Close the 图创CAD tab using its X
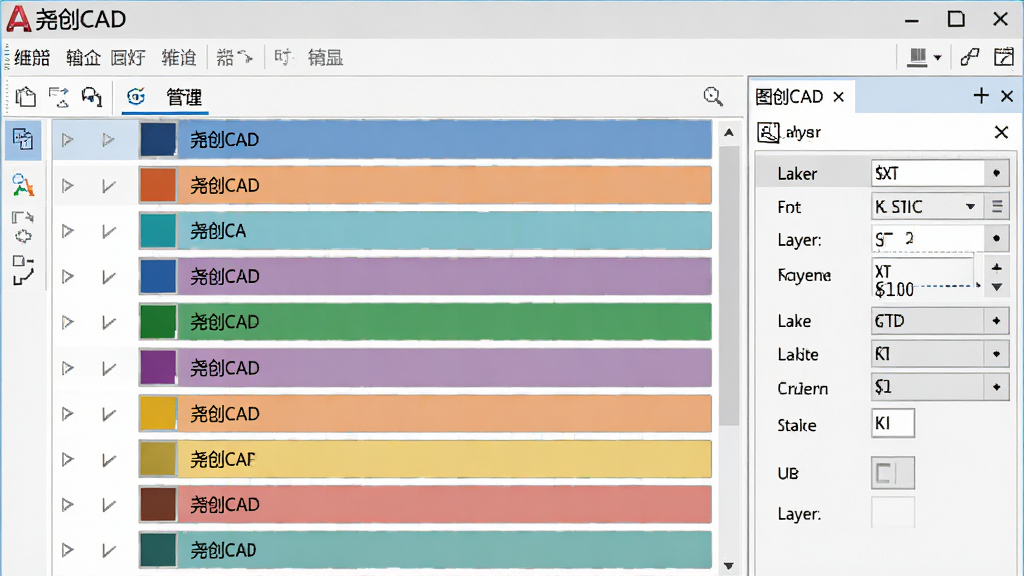The height and width of the screenshot is (576, 1024). [839, 97]
